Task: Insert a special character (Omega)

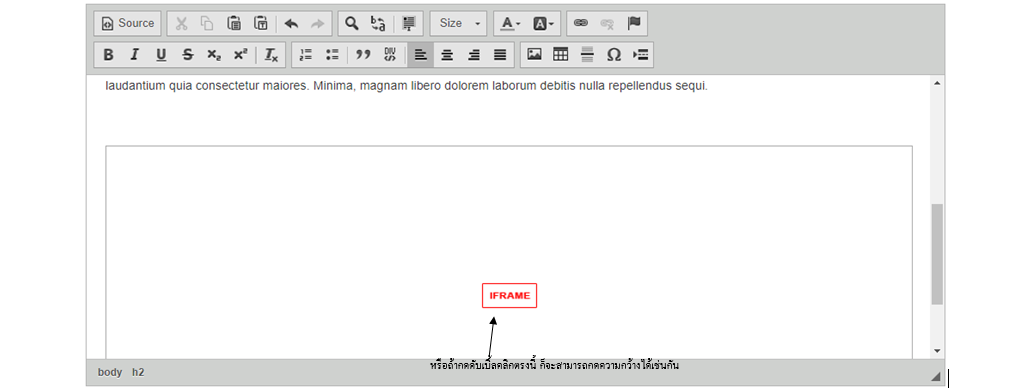Action: (x=614, y=55)
